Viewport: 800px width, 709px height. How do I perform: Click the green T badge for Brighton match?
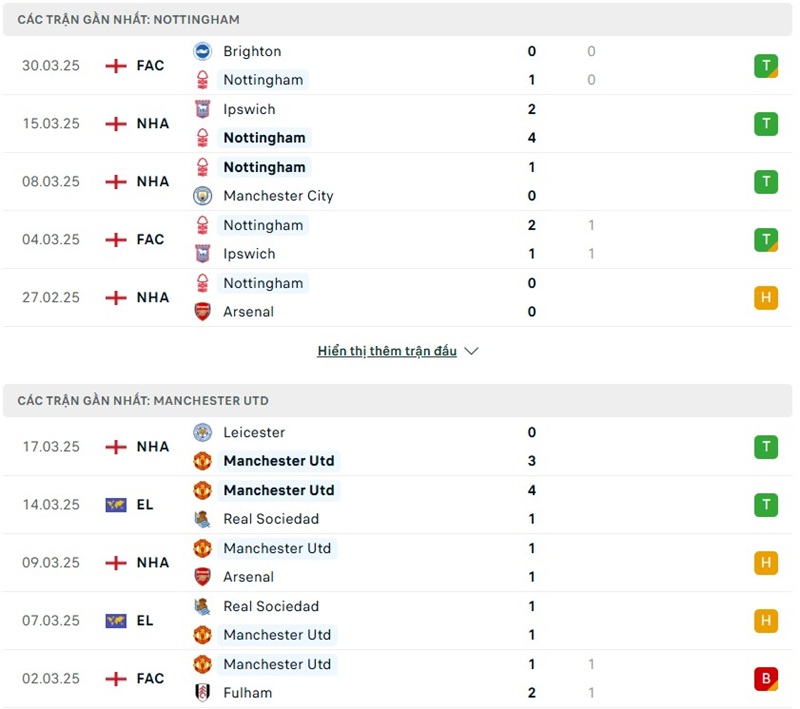pos(766,66)
